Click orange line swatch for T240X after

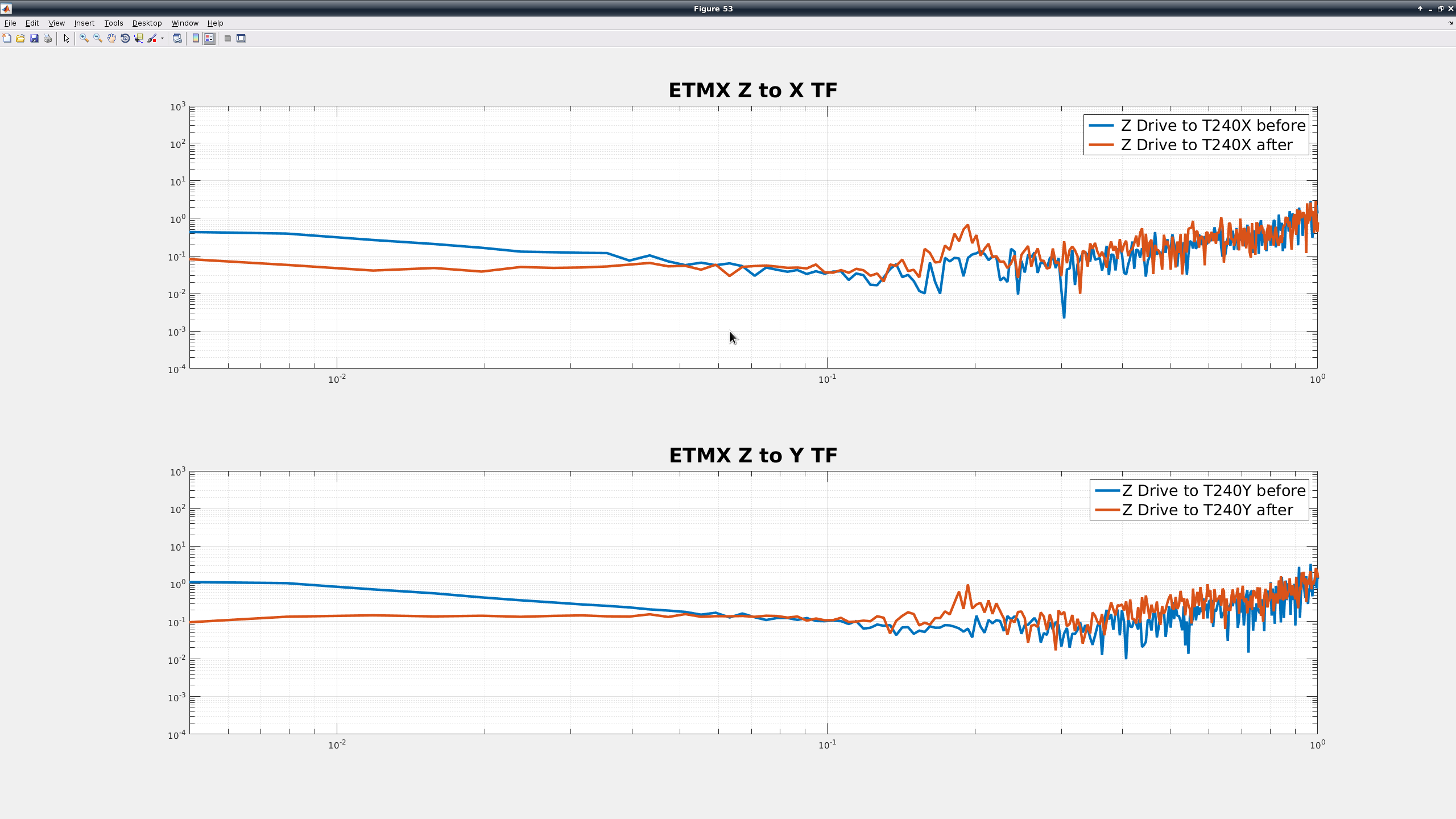click(x=1101, y=144)
